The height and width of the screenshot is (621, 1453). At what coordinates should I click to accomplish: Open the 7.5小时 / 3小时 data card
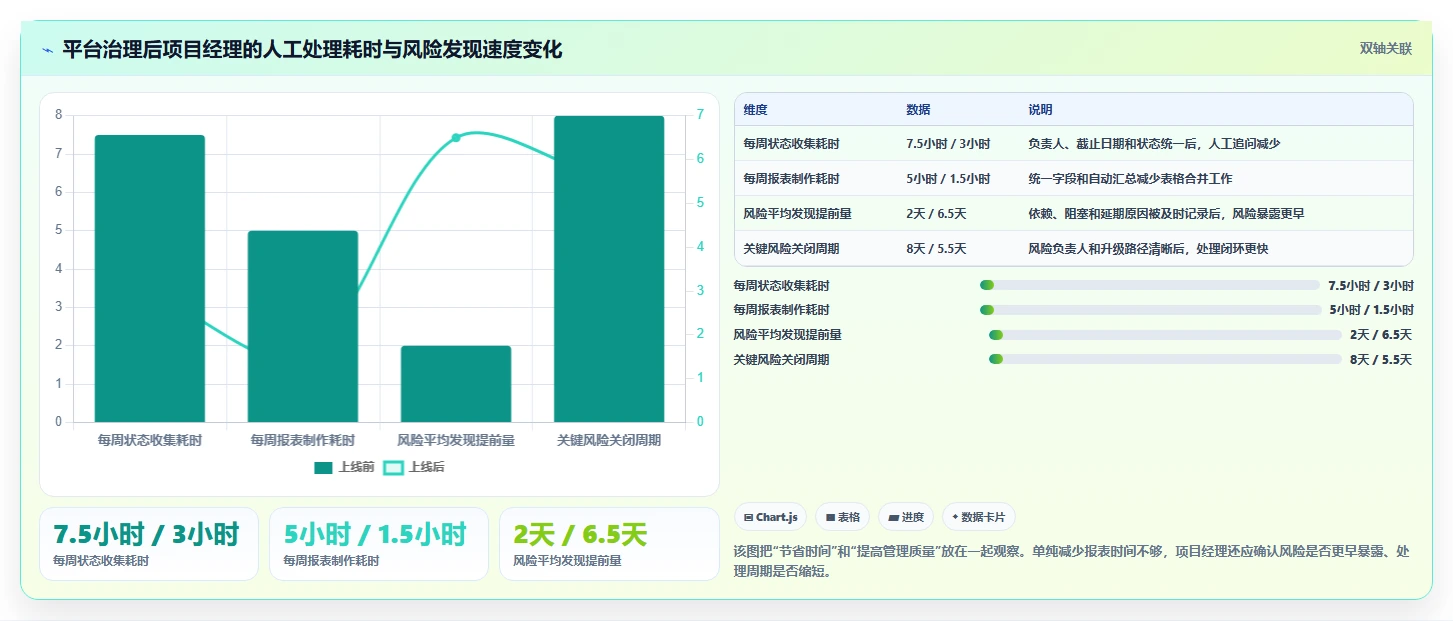149,544
